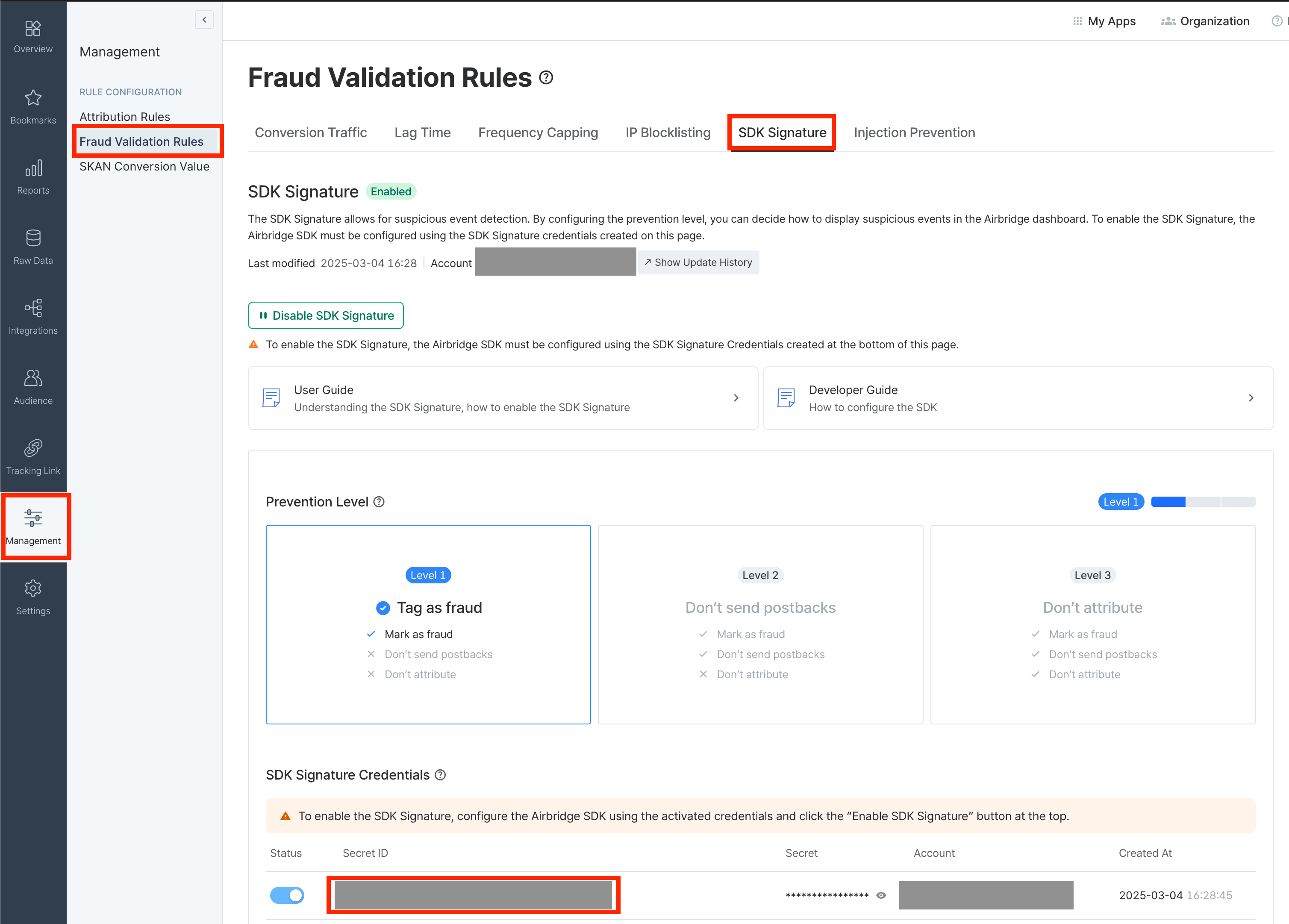This screenshot has height=924, width=1289.
Task: Collapse the Management side panel
Action: (x=204, y=20)
